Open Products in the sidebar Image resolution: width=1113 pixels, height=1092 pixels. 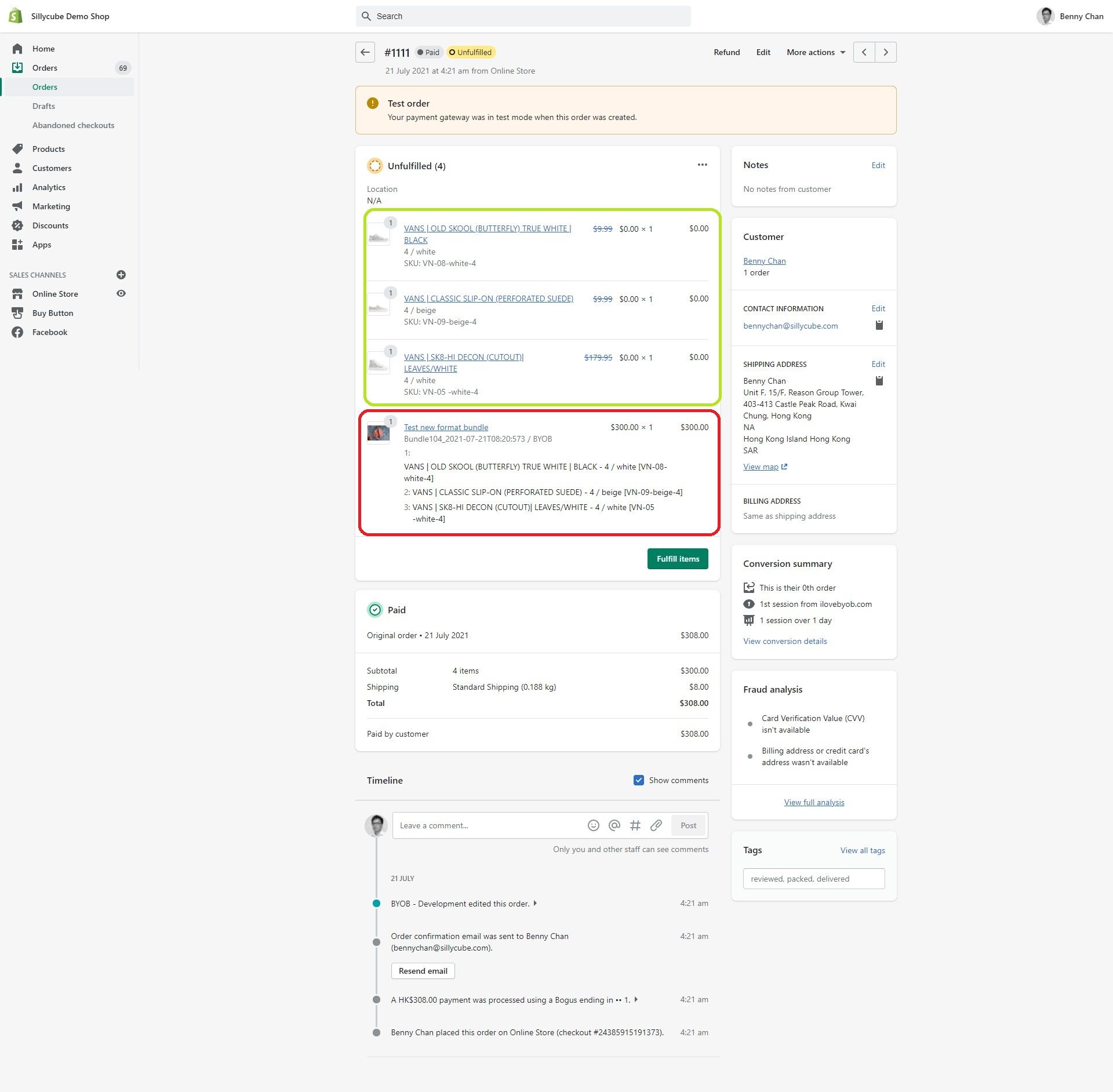49,149
